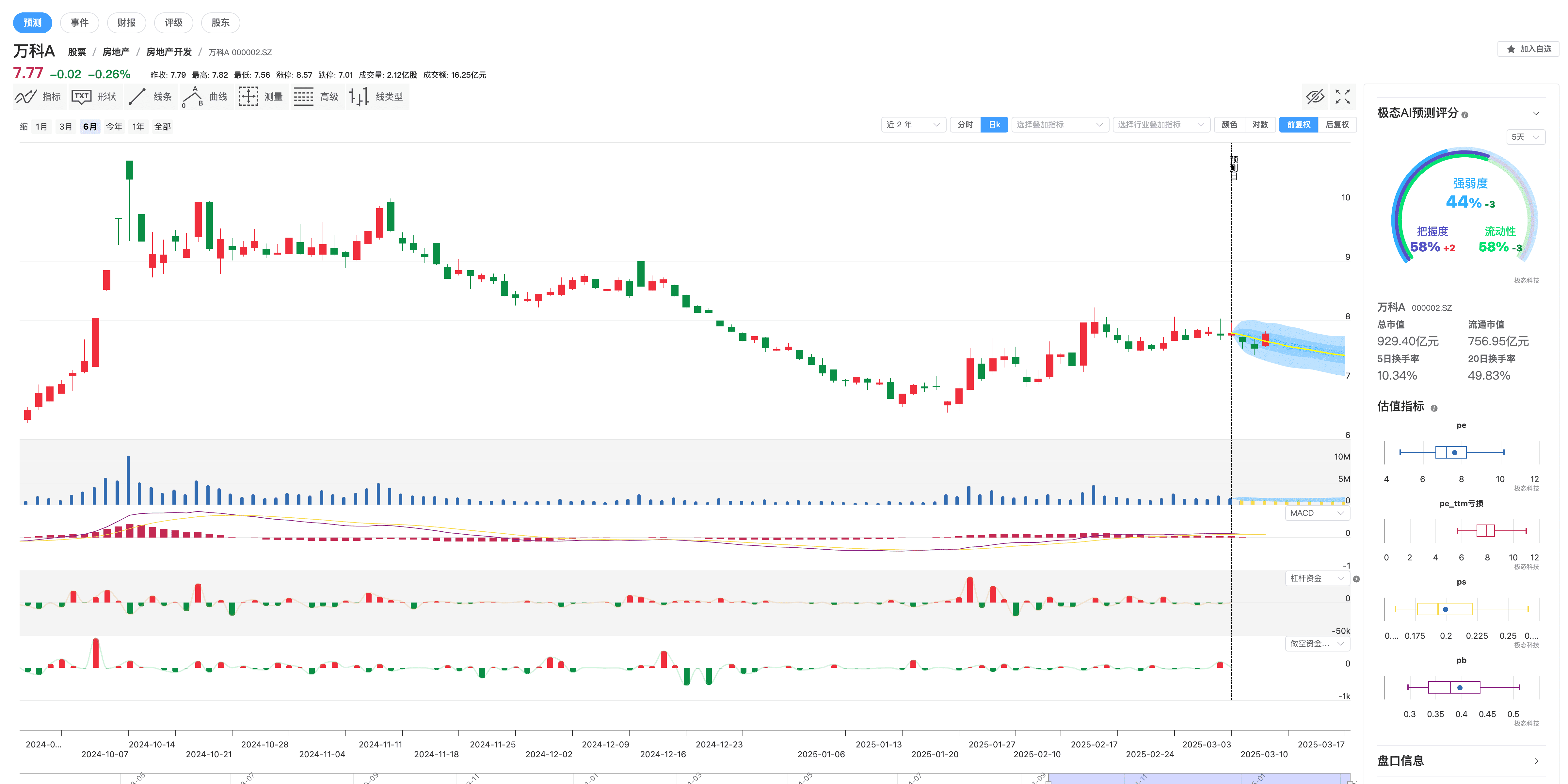Screen dimensions: 1568x784
Task: Click the 加入自选 button
Action: tap(1528, 49)
